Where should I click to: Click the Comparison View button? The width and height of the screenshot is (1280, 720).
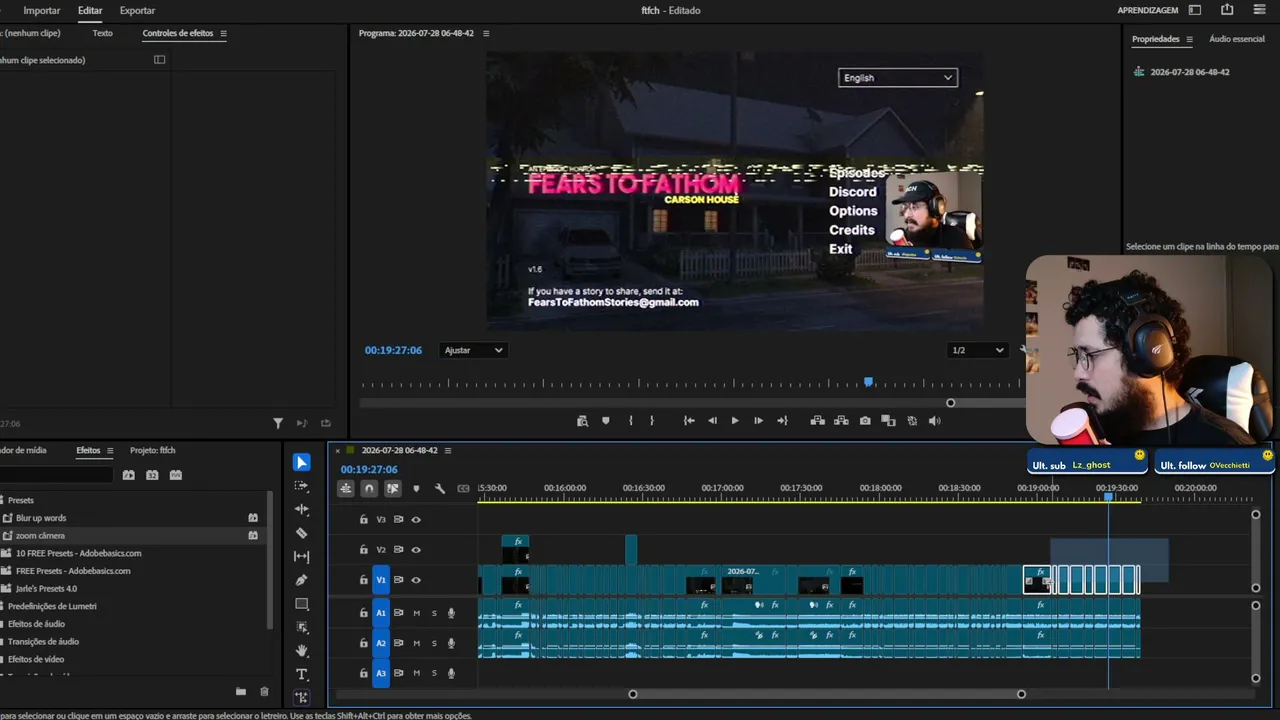point(888,421)
